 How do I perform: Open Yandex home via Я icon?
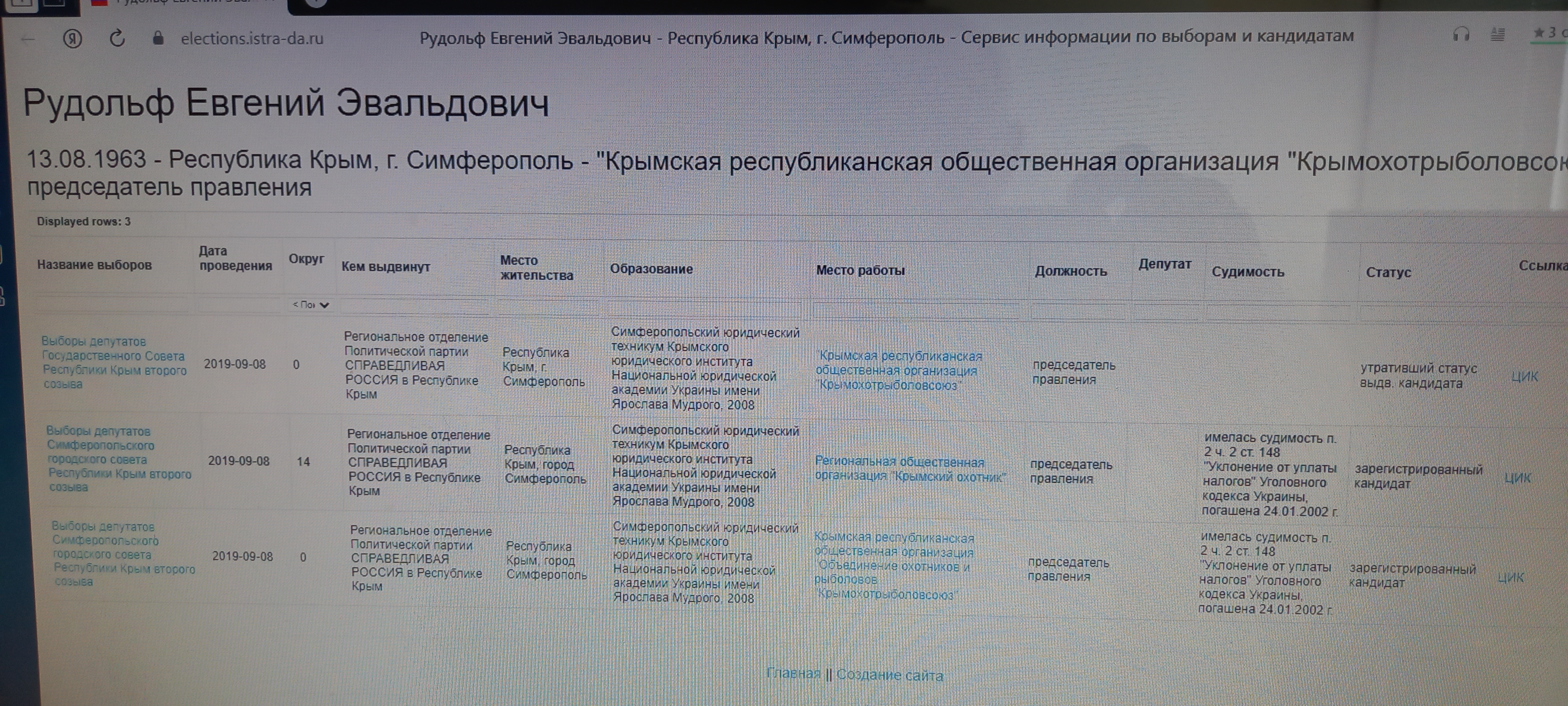(73, 39)
